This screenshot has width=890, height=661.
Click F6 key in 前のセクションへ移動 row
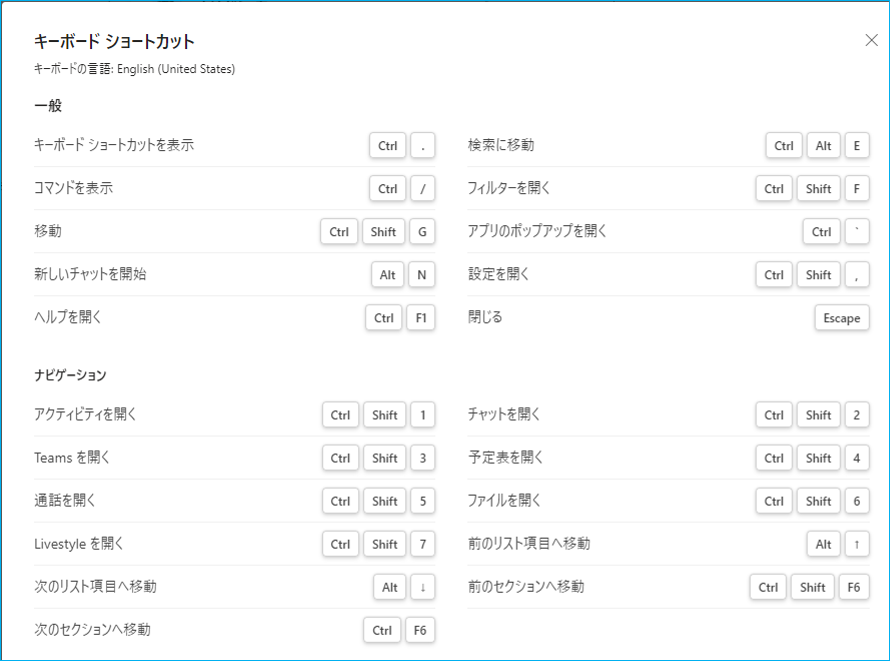[853, 587]
